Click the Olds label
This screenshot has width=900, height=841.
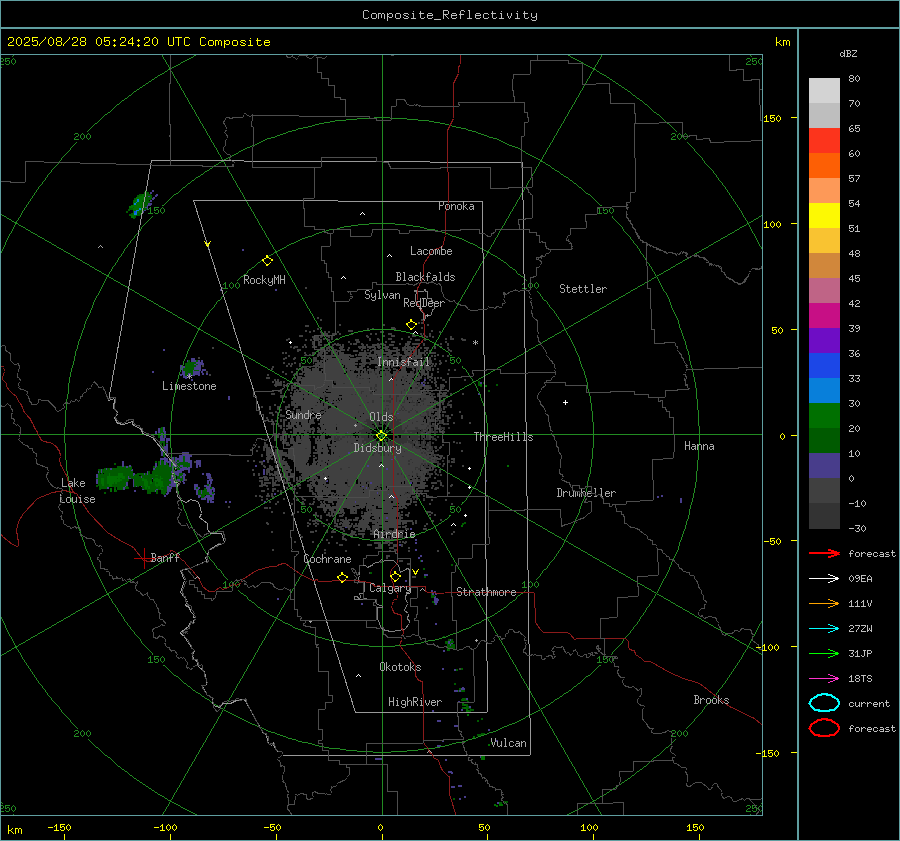381,417
